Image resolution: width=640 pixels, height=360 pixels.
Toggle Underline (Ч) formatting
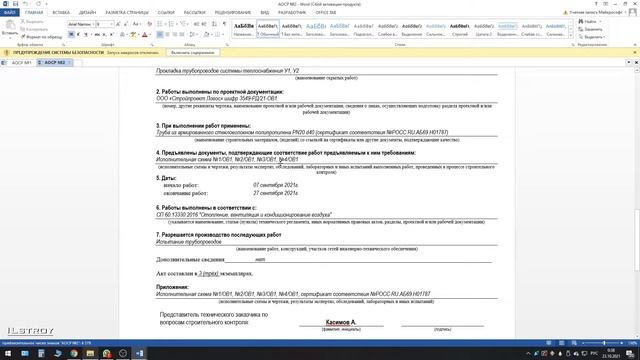pyautogui.click(x=86, y=35)
